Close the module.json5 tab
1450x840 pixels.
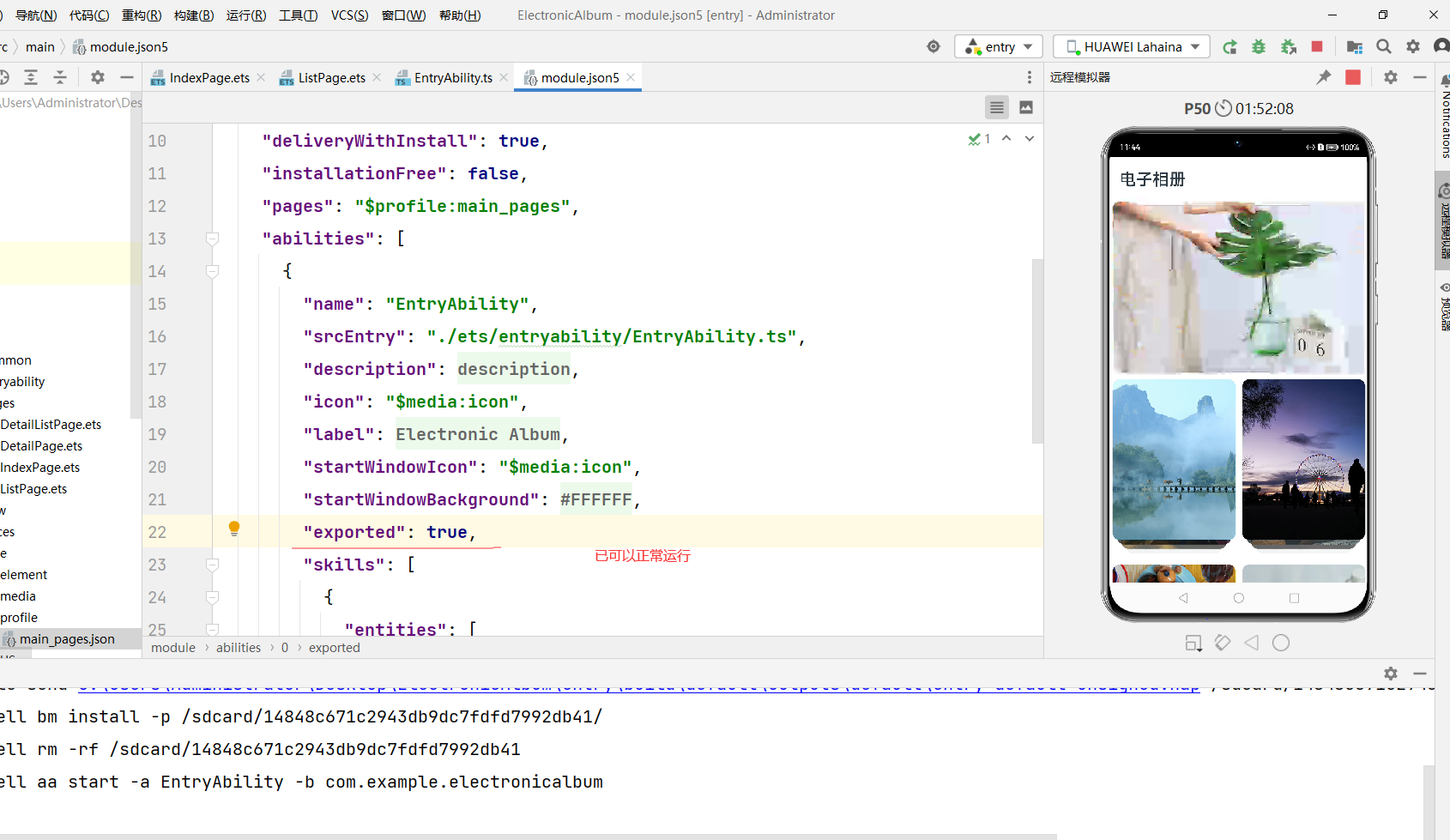pyautogui.click(x=631, y=77)
